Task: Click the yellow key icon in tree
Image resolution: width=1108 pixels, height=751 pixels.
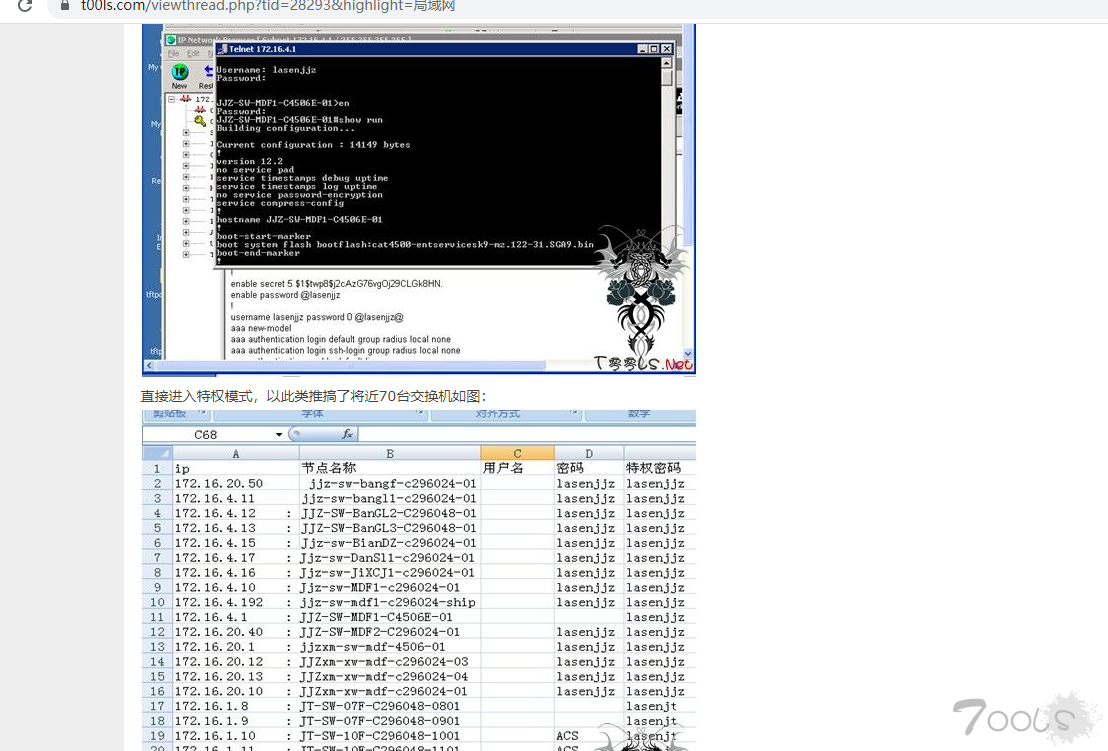Action: (x=201, y=121)
